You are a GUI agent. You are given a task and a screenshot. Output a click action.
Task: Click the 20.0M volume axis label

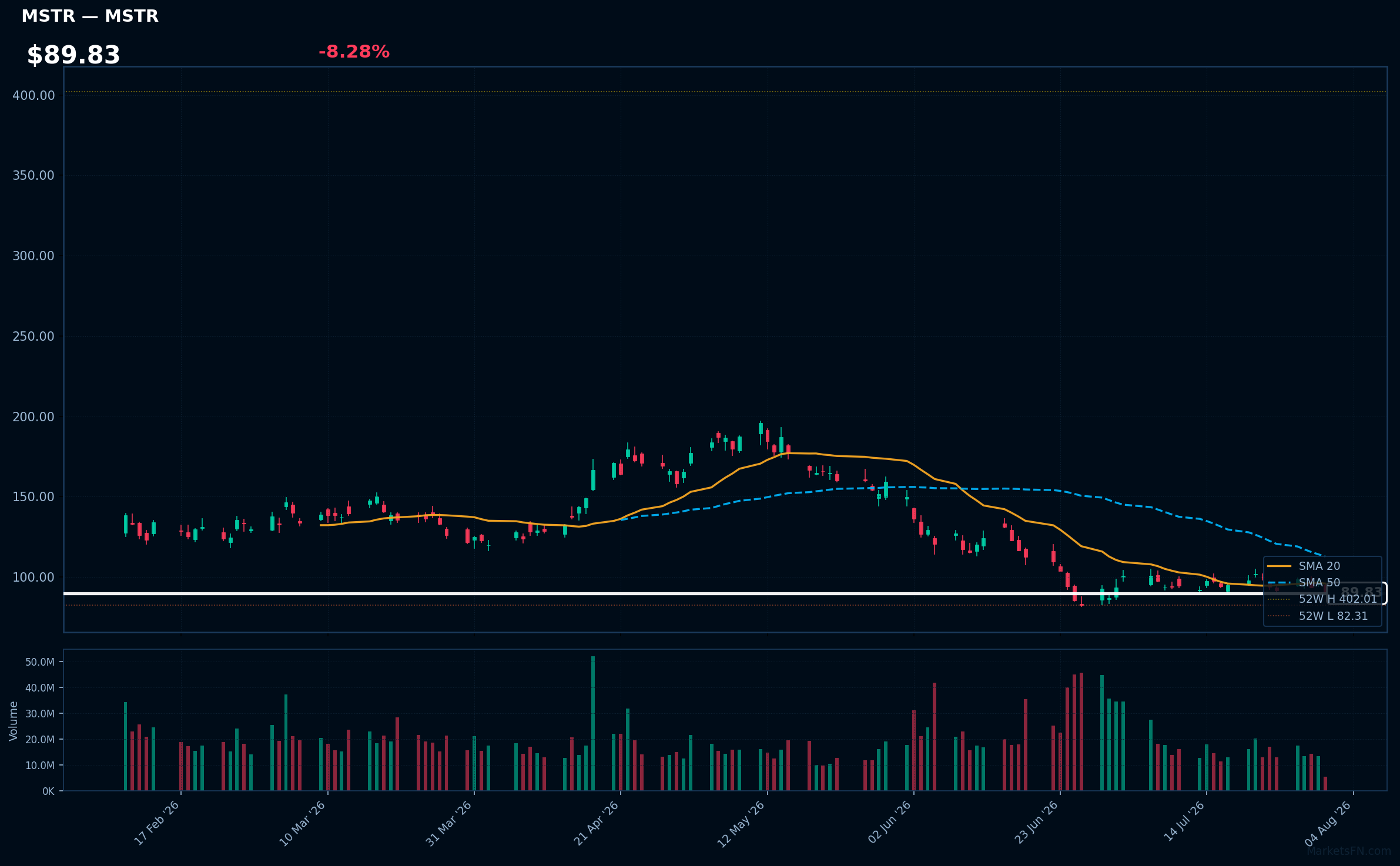pyautogui.click(x=40, y=740)
